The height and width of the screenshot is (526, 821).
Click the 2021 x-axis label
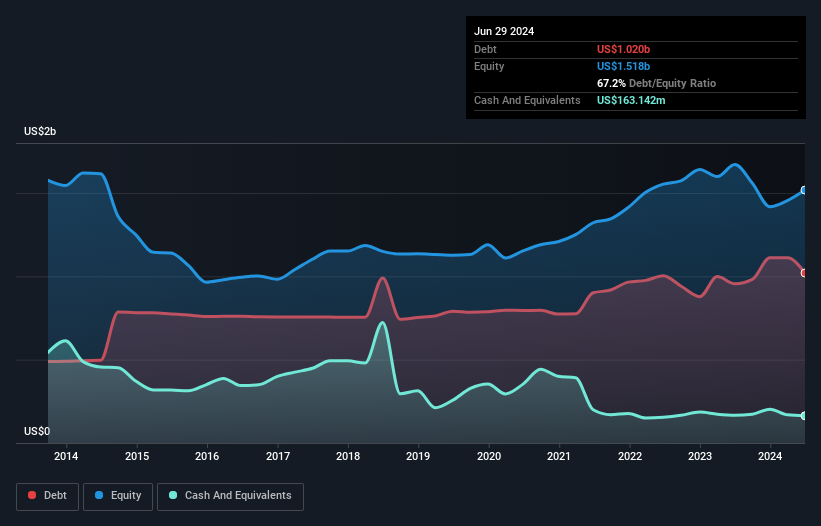tap(559, 456)
